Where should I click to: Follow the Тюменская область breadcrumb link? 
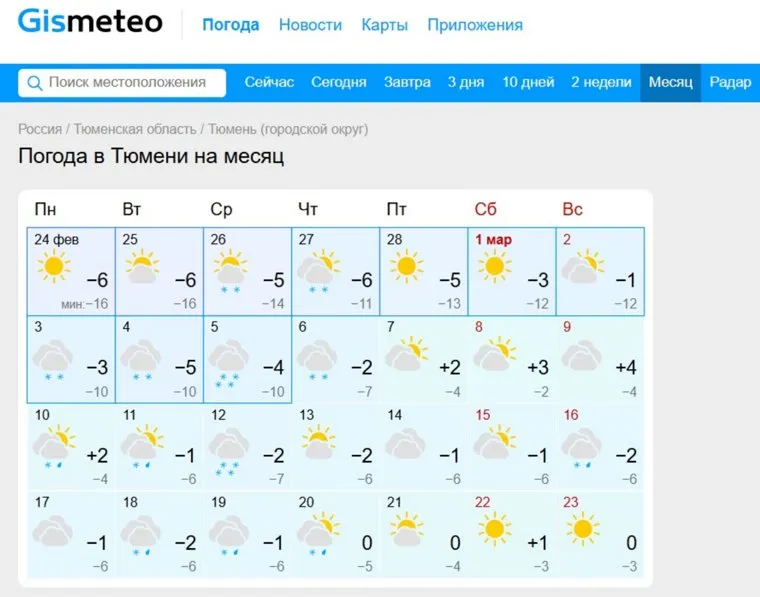[133, 130]
